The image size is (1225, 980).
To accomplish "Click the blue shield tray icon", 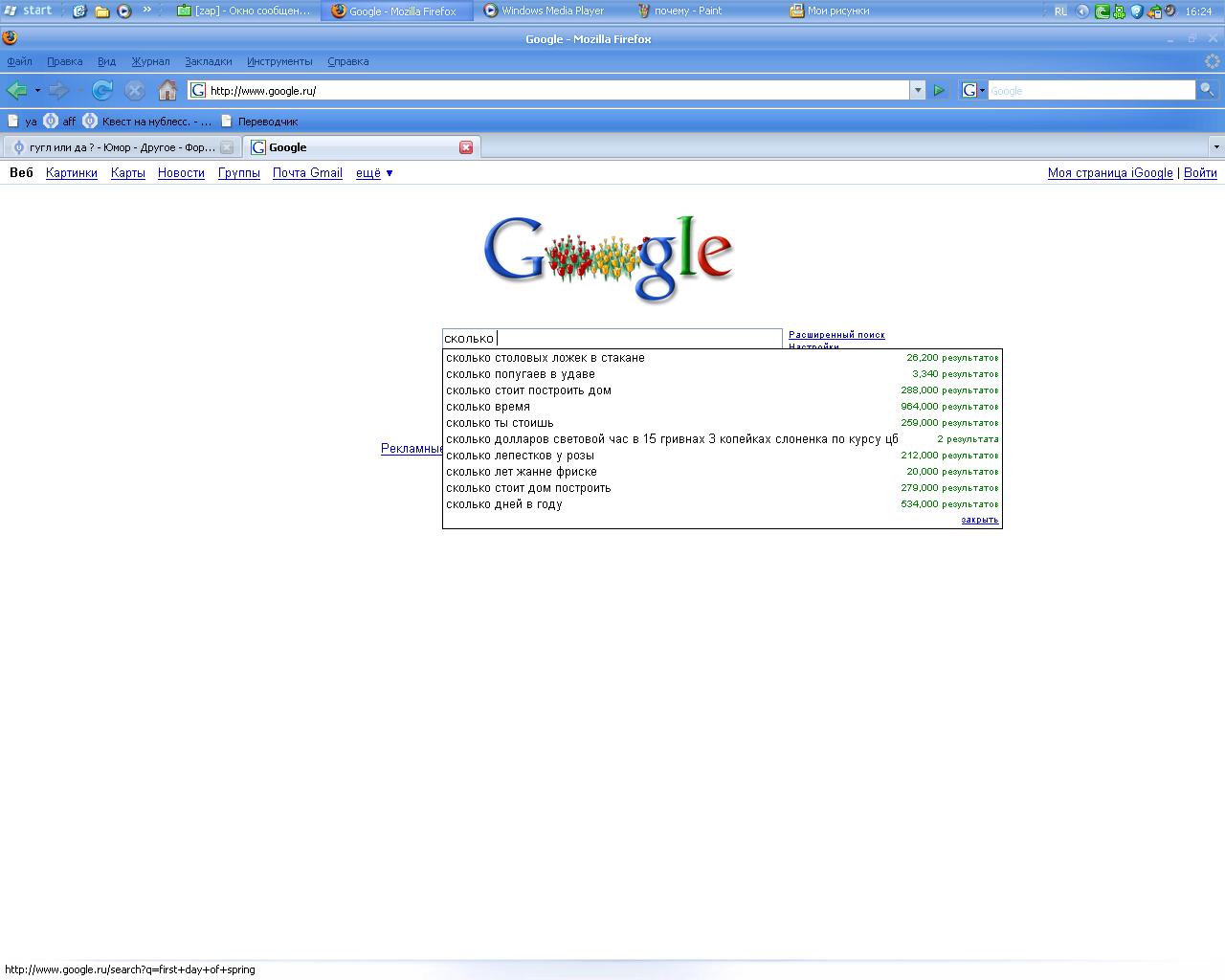I will pos(1137,11).
